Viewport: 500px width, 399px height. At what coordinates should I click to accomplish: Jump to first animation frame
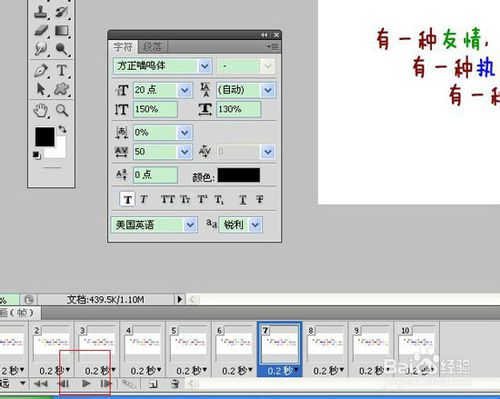coord(41,384)
